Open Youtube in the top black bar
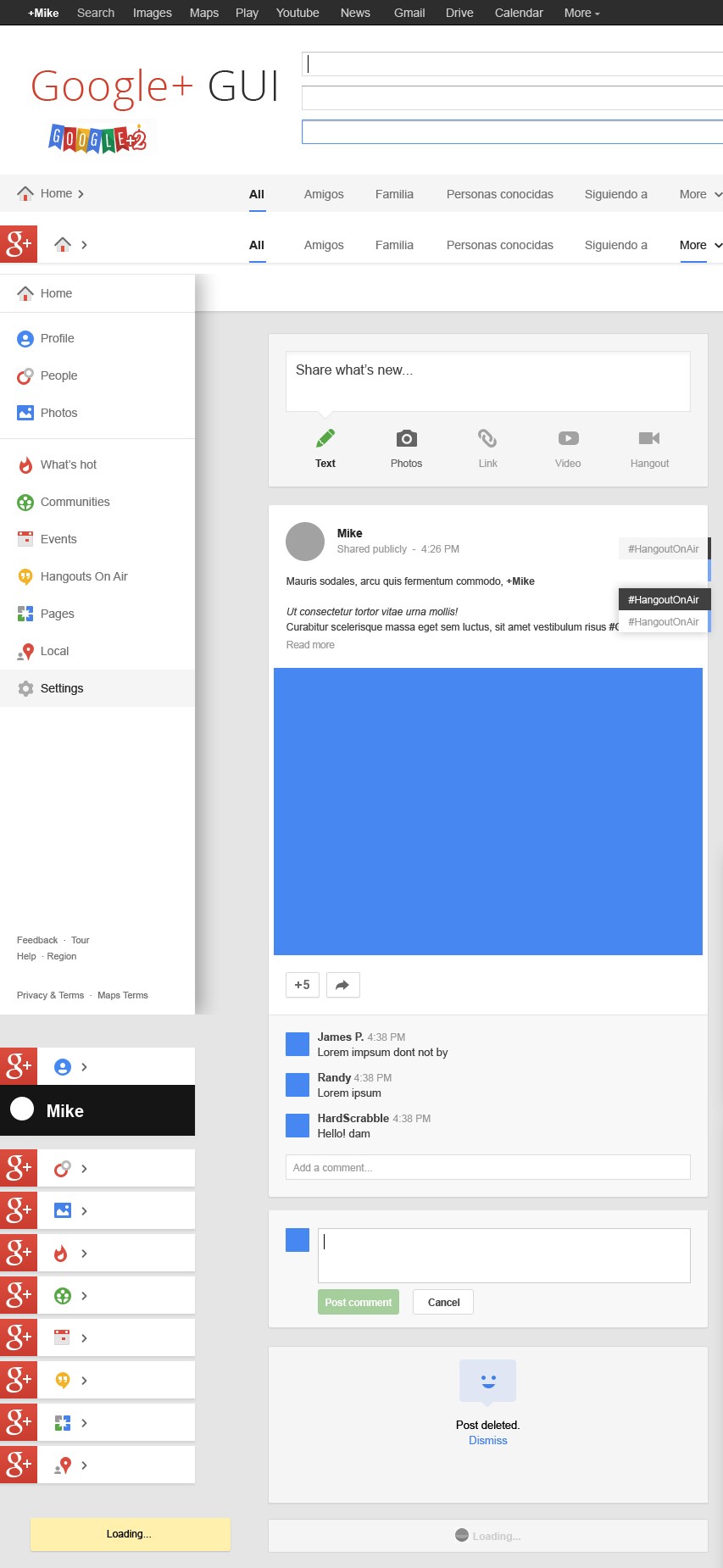 pyautogui.click(x=298, y=13)
